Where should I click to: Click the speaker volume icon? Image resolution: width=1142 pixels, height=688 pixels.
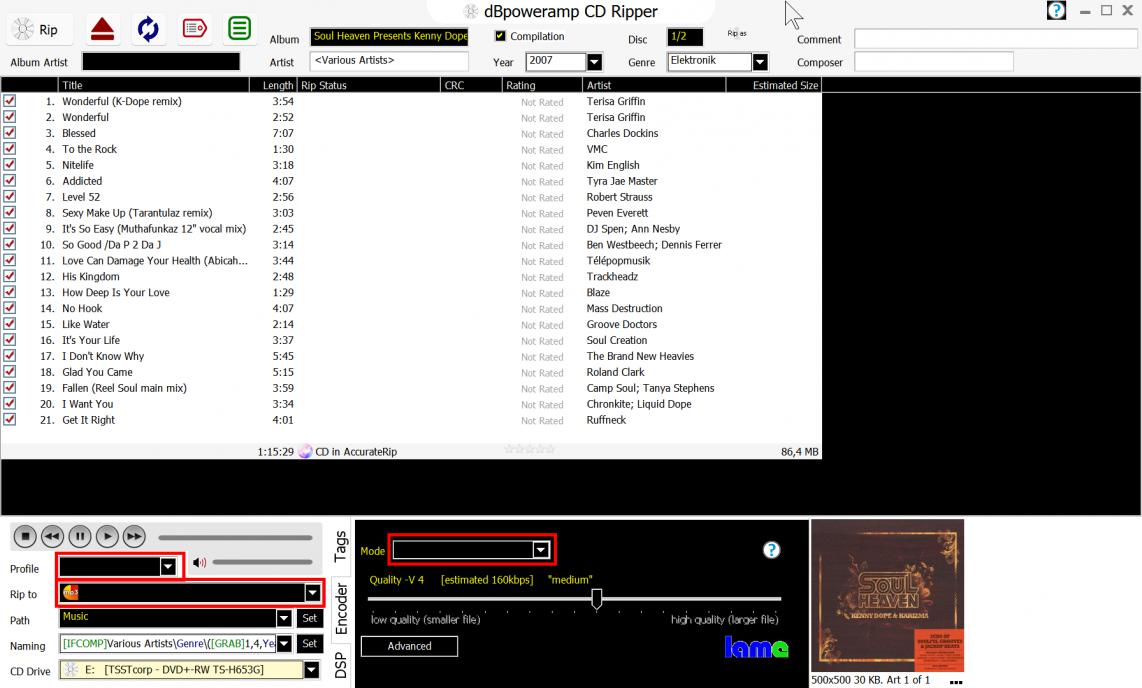[199, 562]
